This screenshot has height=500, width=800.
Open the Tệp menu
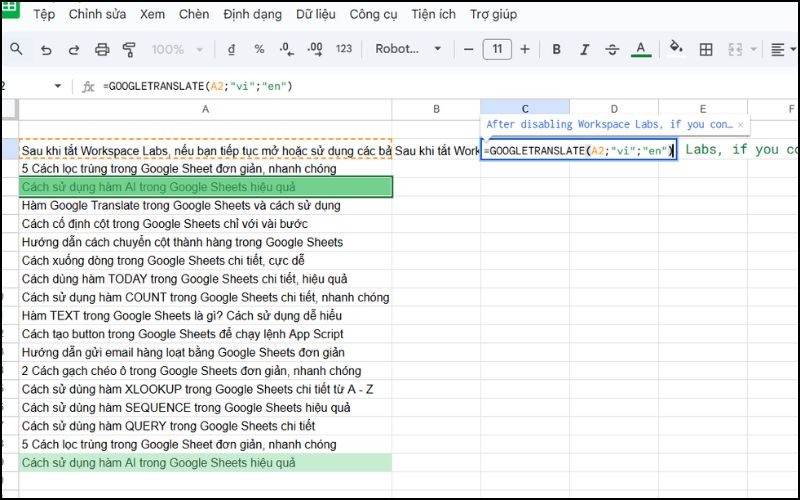pos(44,14)
